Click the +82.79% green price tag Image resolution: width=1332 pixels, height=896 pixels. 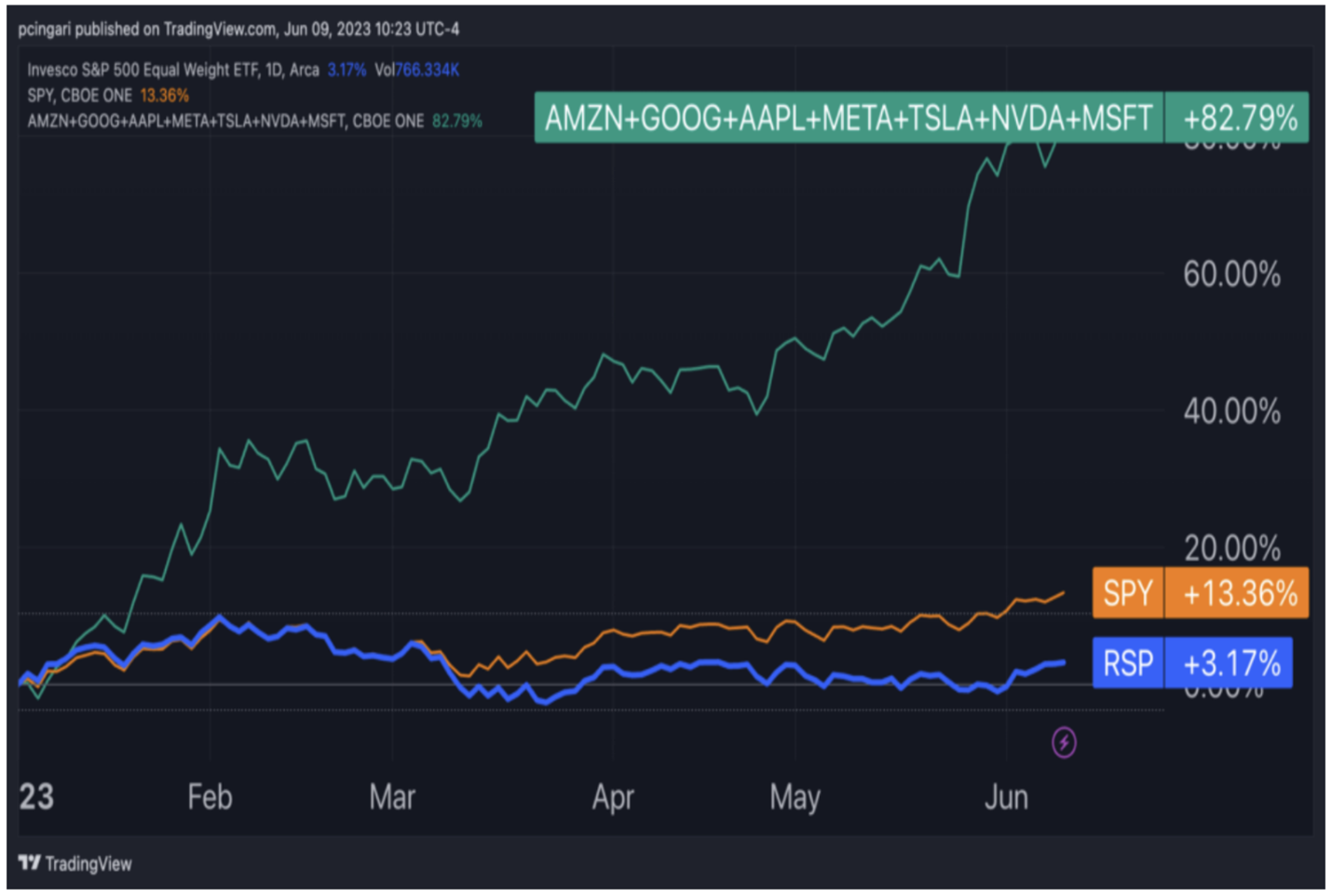tap(1237, 118)
